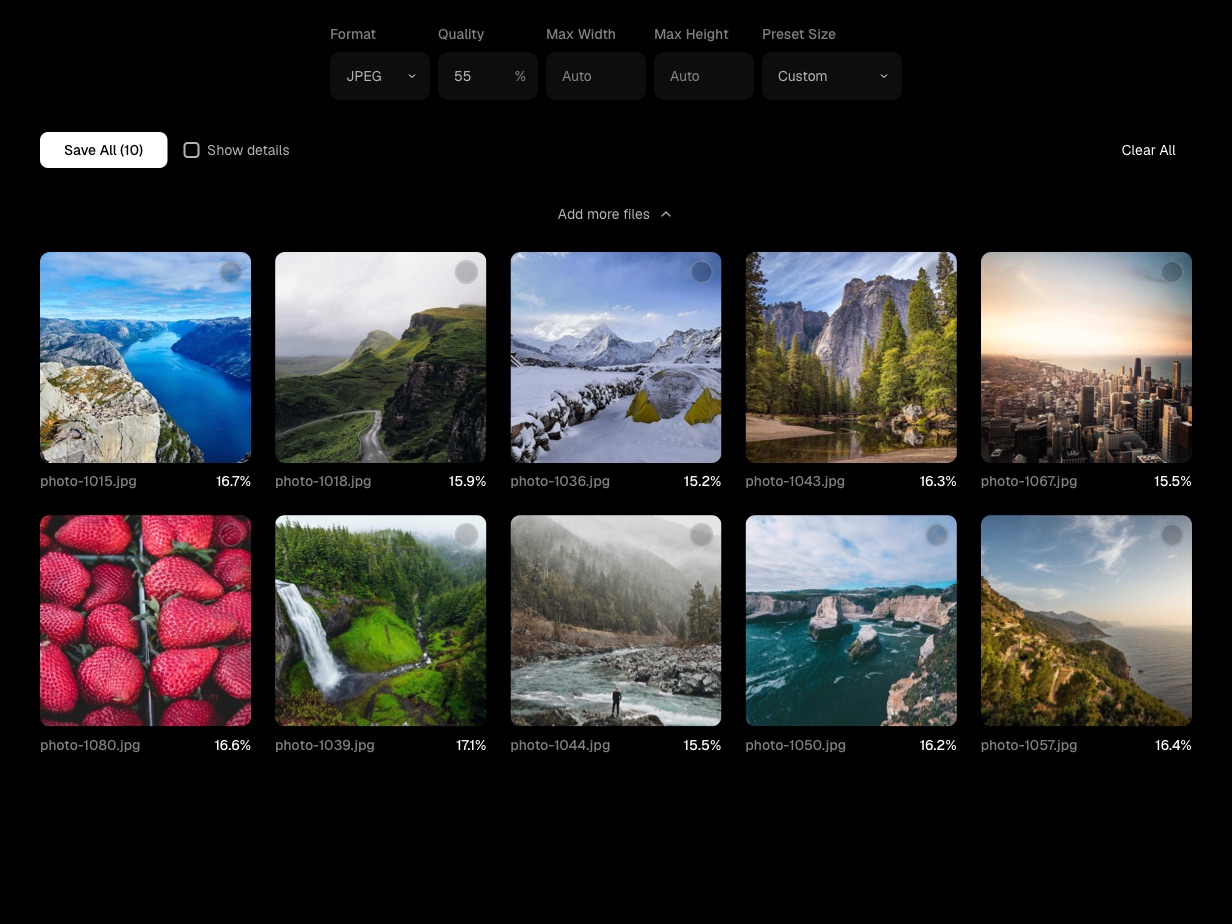Open the Format dropdown showing JPEG

point(380,76)
